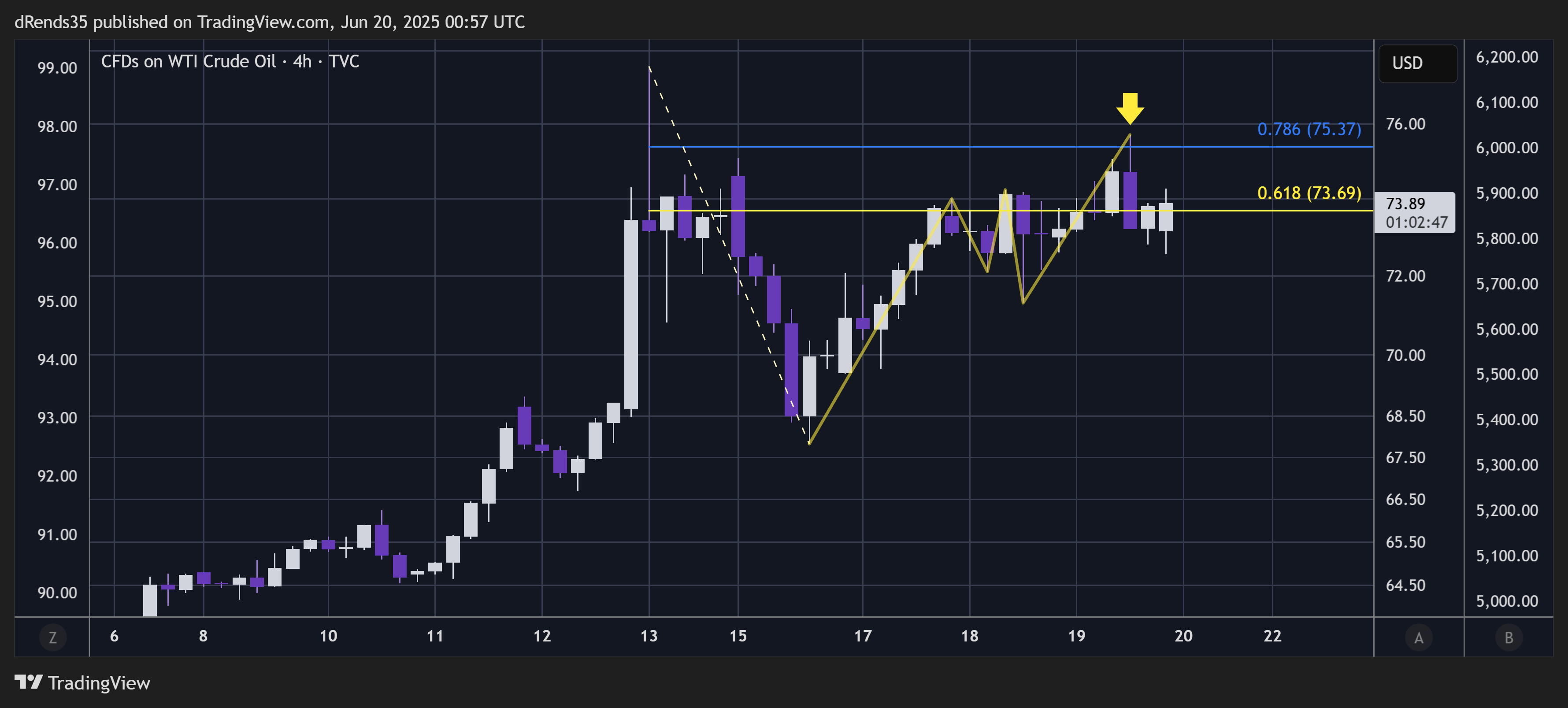
Task: Click the 90.00 left axis value
Action: click(57, 593)
